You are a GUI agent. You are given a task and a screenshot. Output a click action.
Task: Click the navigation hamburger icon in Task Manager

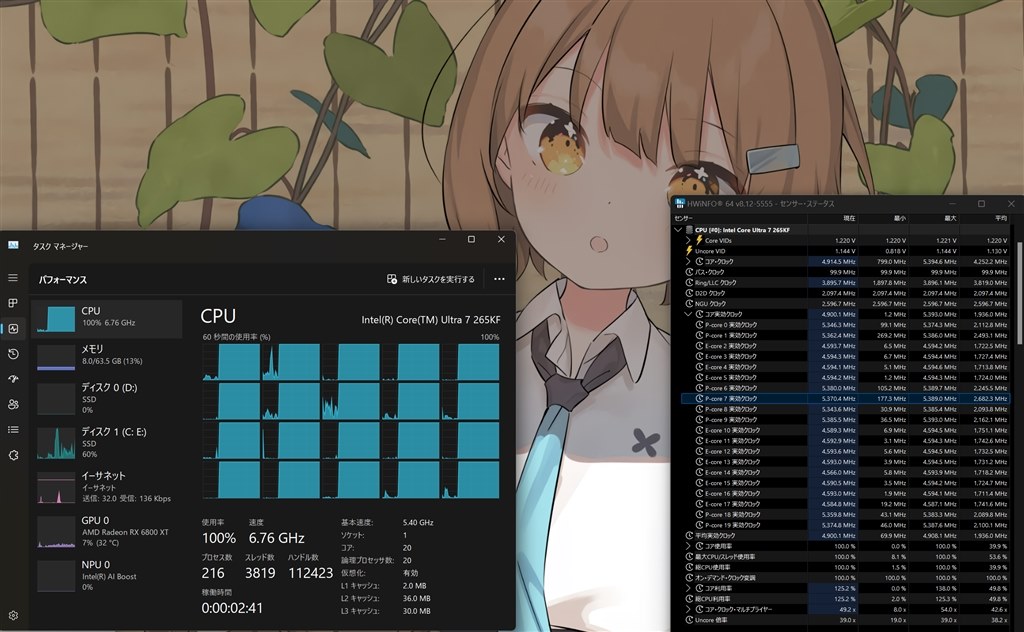13,277
